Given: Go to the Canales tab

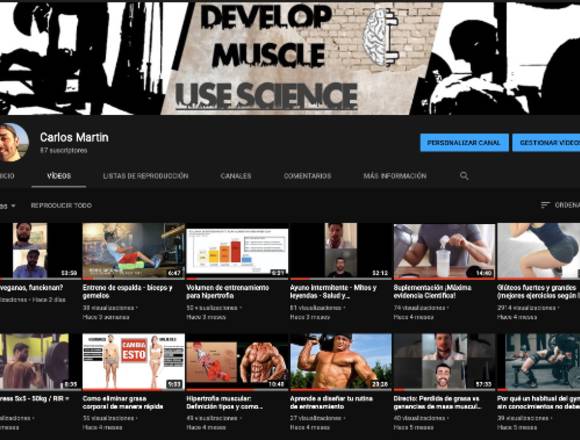Looking at the screenshot, I should [x=236, y=176].
